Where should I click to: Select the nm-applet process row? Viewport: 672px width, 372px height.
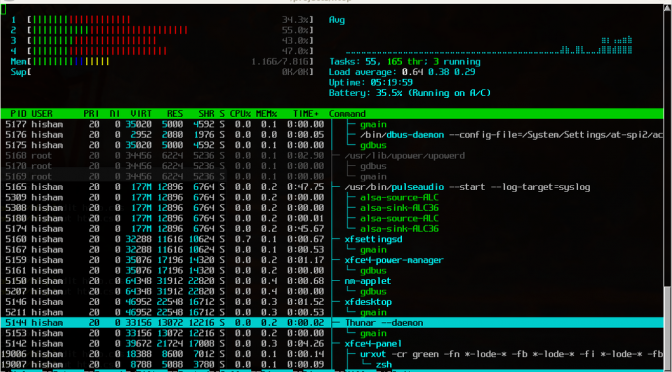pos(332,281)
